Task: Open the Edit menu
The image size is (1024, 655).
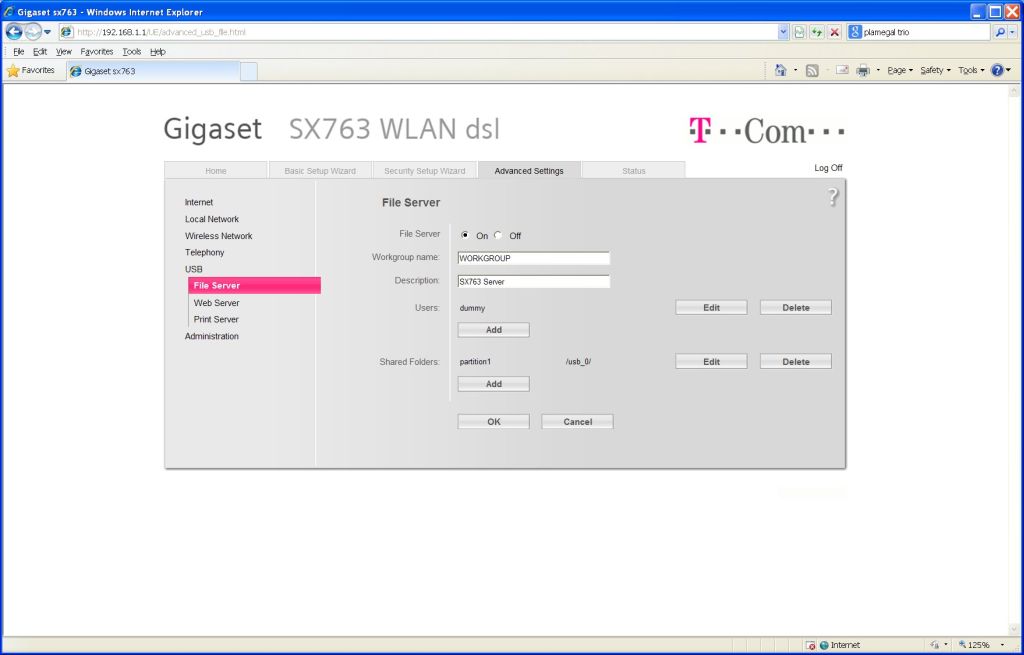Action: click(40, 52)
